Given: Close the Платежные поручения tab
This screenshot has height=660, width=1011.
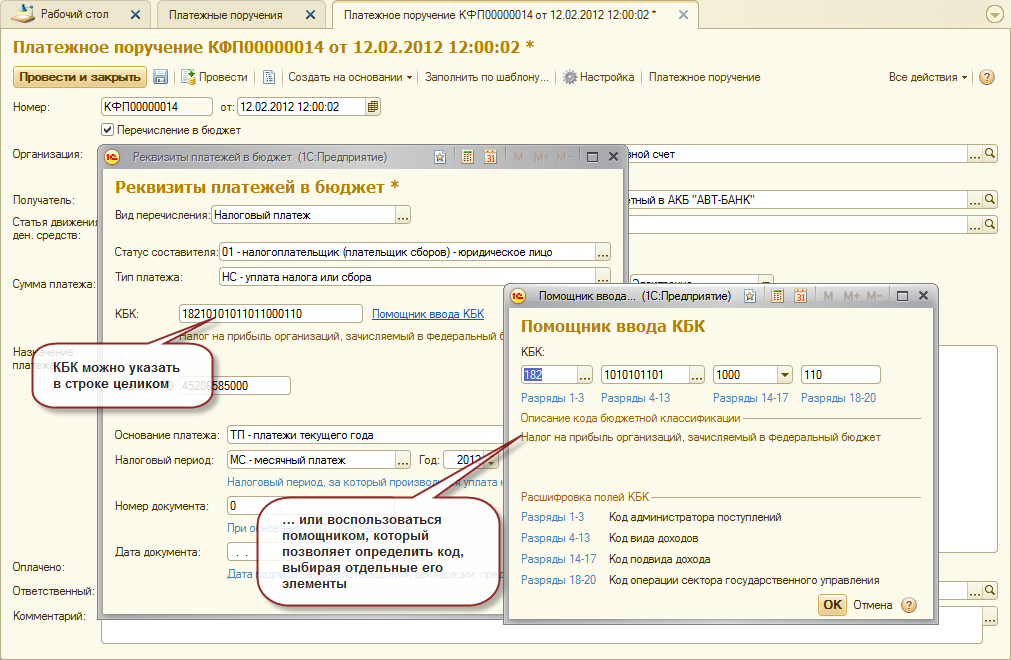Looking at the screenshot, I should 310,14.
